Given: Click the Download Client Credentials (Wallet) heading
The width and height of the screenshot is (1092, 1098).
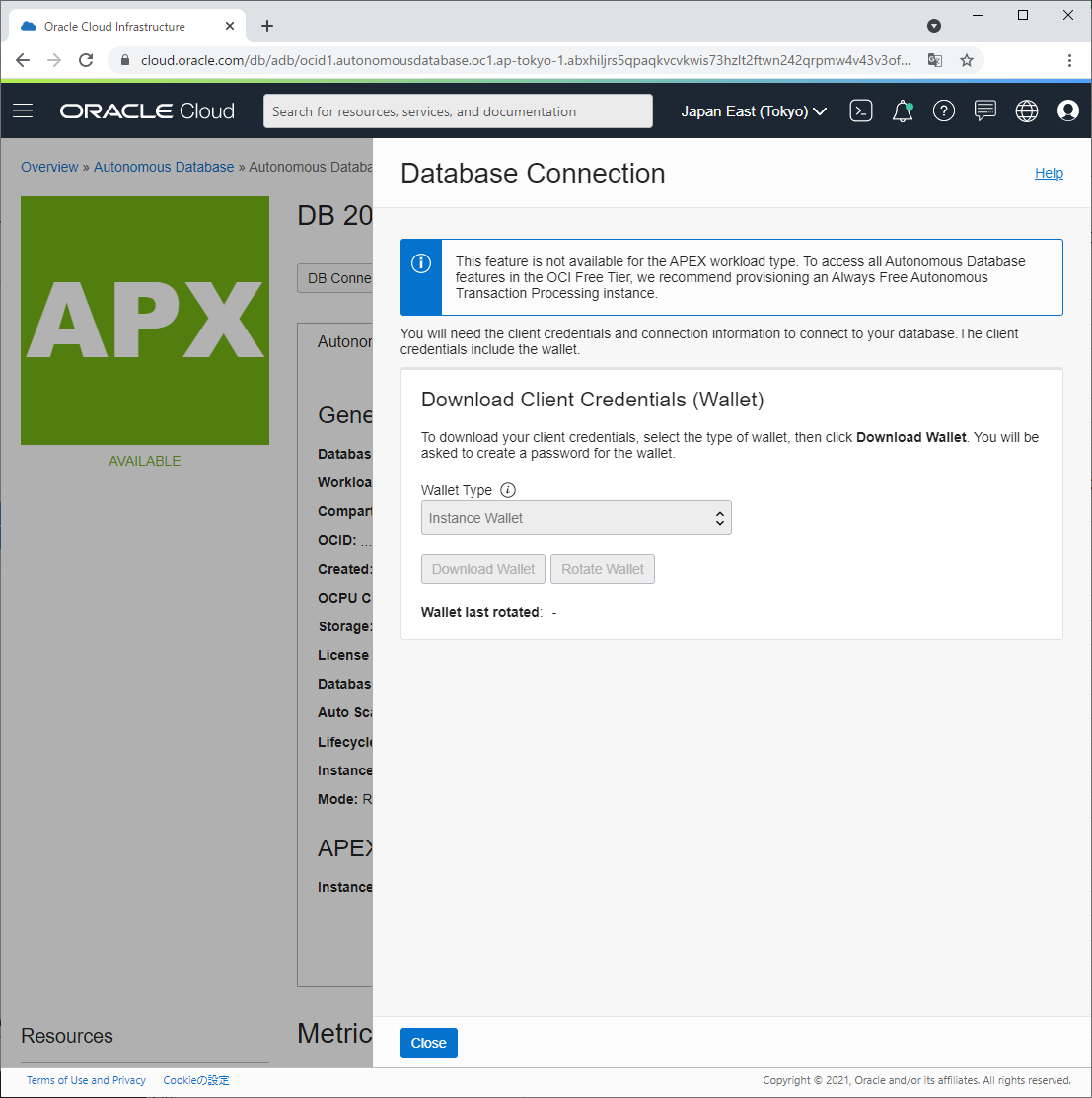Looking at the screenshot, I should pos(592,400).
